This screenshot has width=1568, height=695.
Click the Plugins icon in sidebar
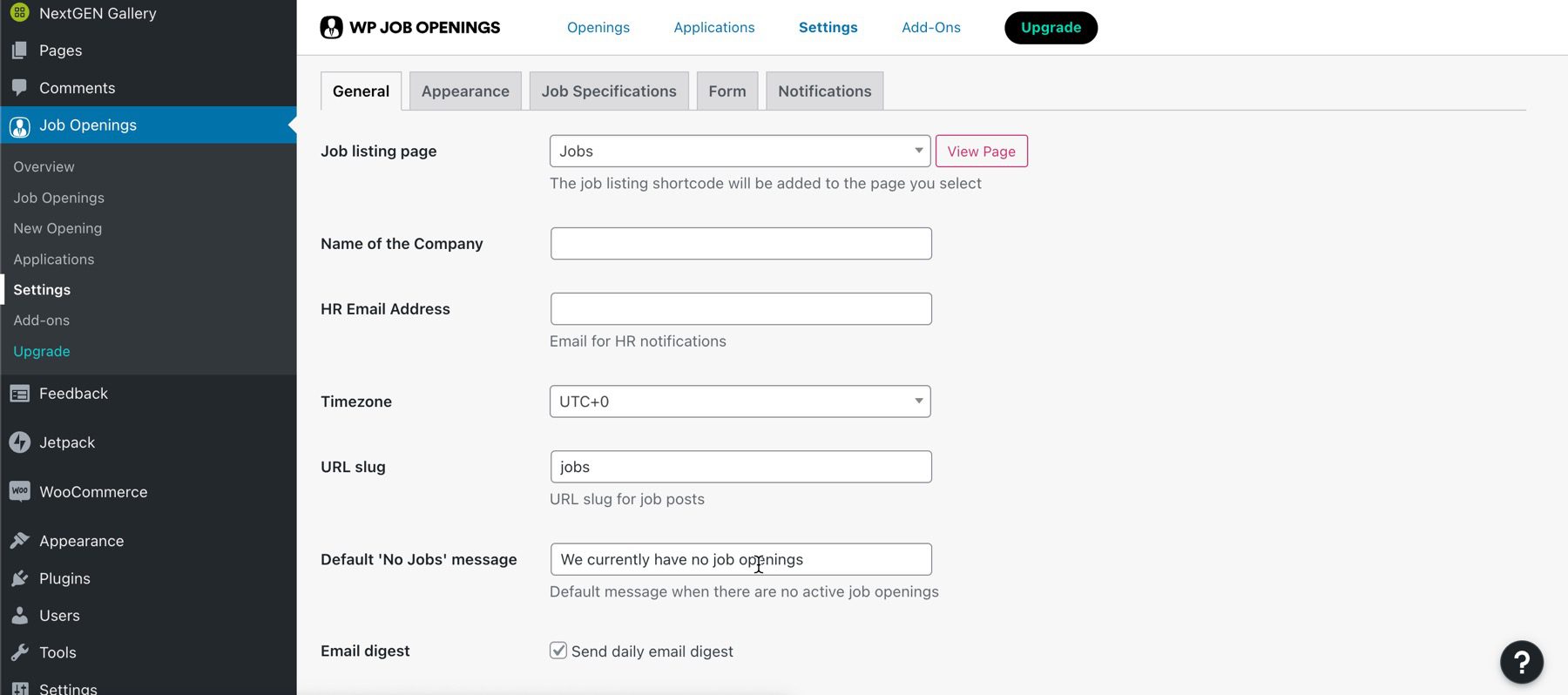click(18, 577)
